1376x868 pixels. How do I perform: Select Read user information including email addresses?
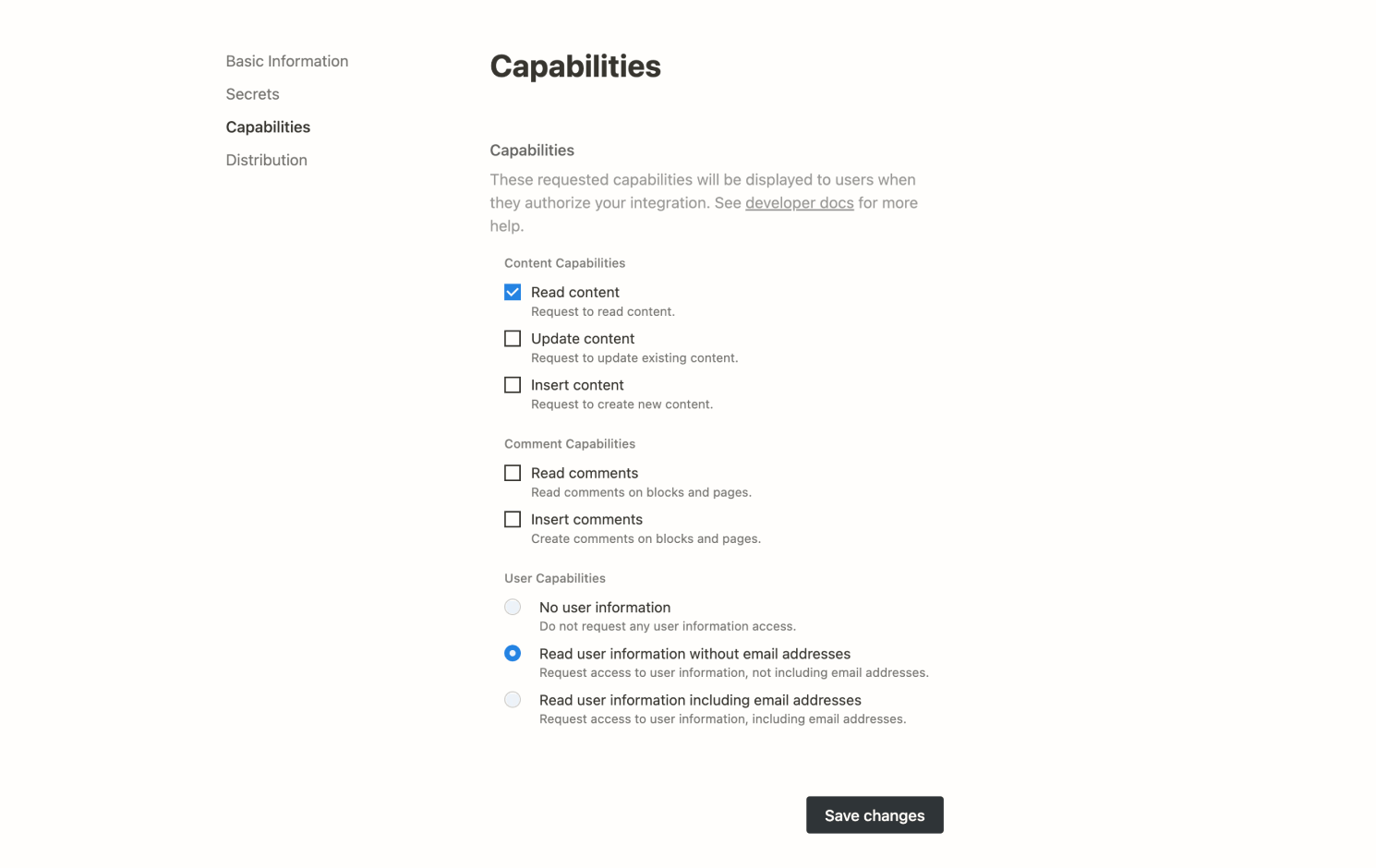tap(513, 699)
